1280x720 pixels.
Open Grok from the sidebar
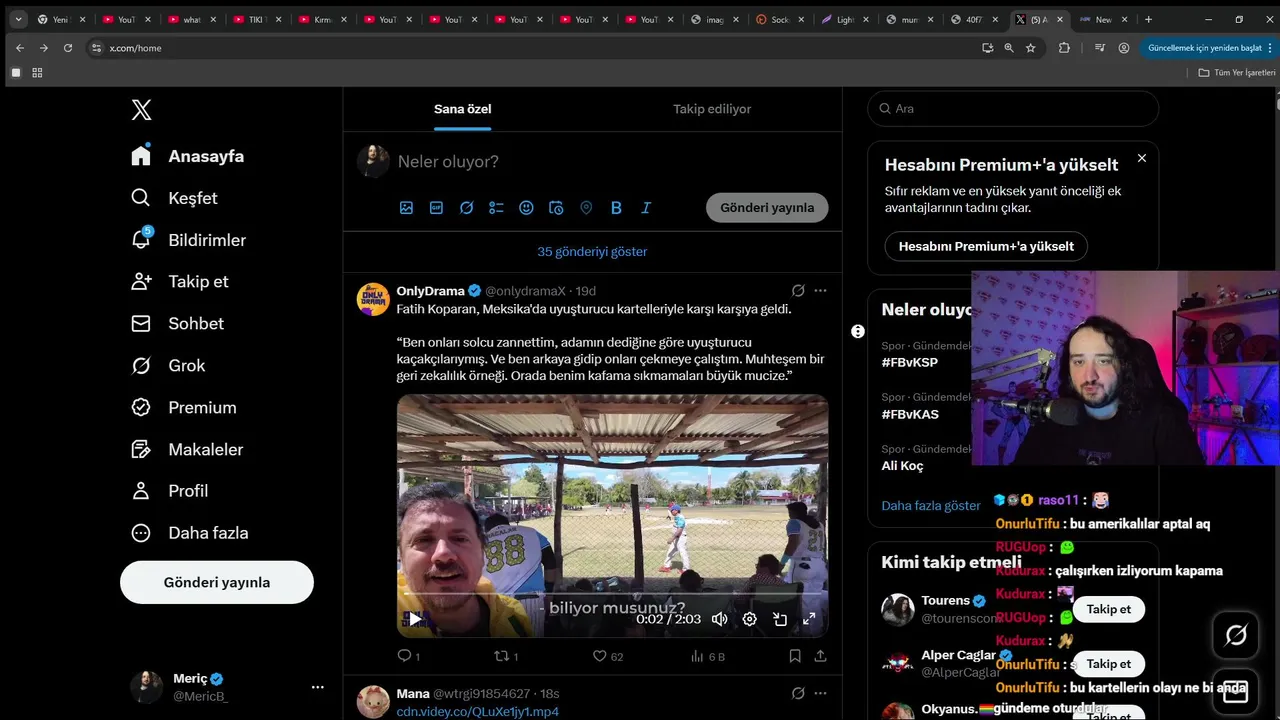tap(169, 366)
